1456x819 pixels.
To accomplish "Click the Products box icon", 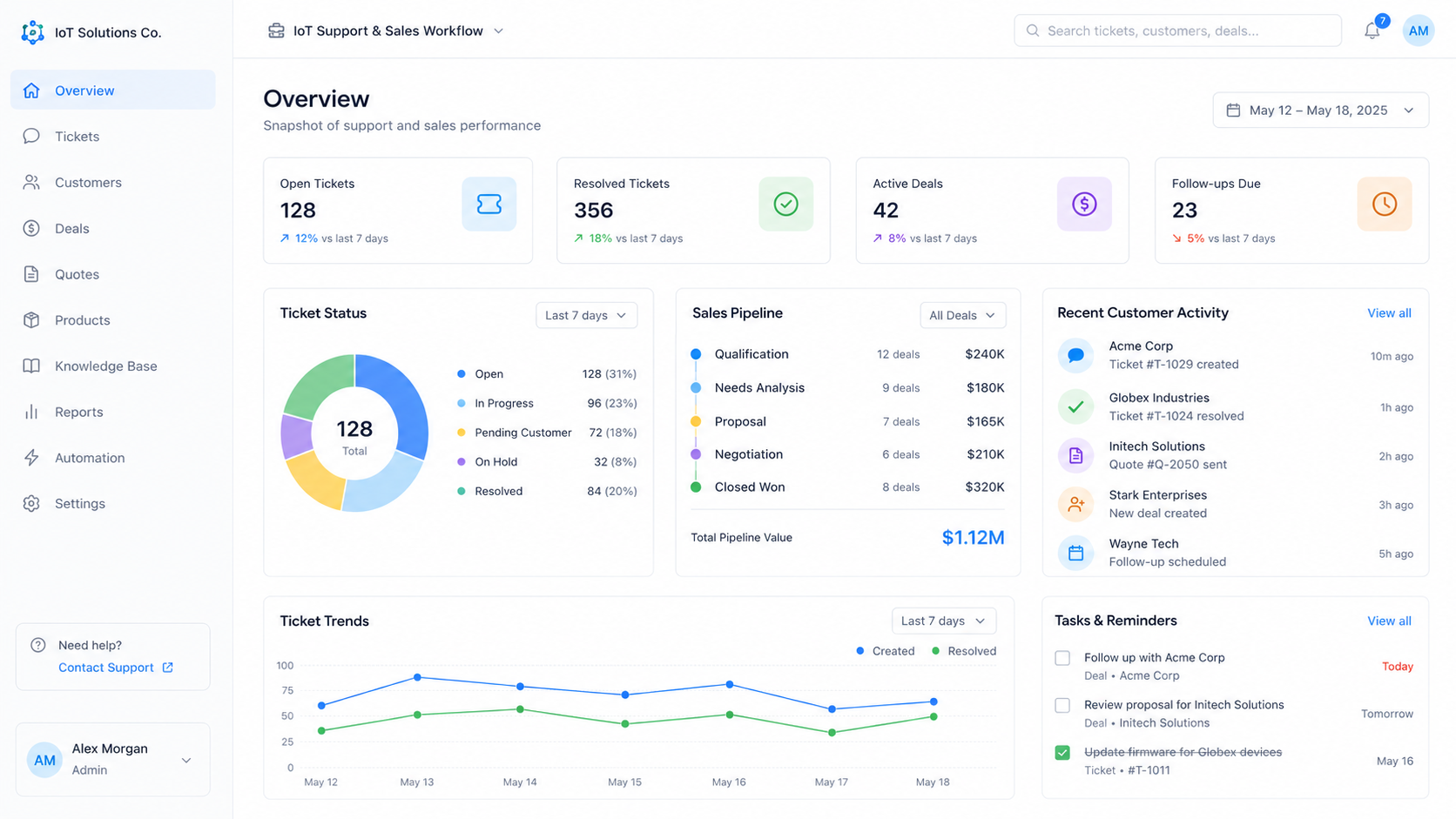I will pyautogui.click(x=31, y=319).
